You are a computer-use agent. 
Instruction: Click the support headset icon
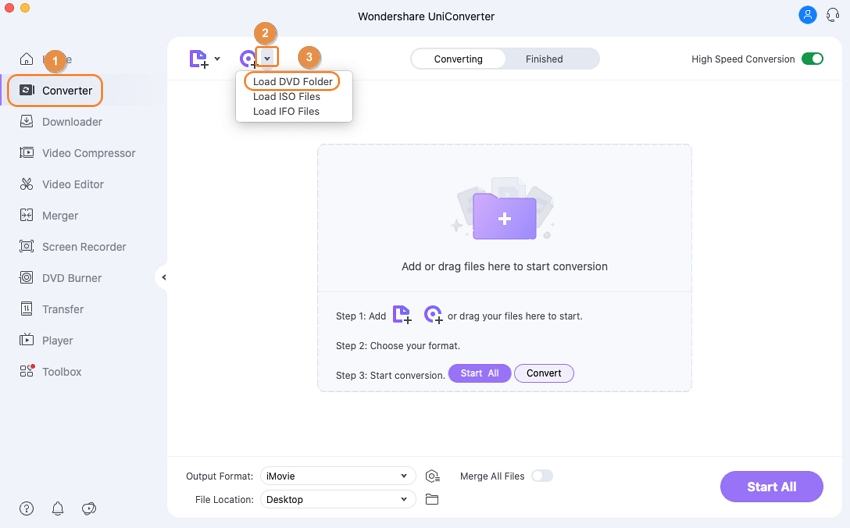click(833, 15)
